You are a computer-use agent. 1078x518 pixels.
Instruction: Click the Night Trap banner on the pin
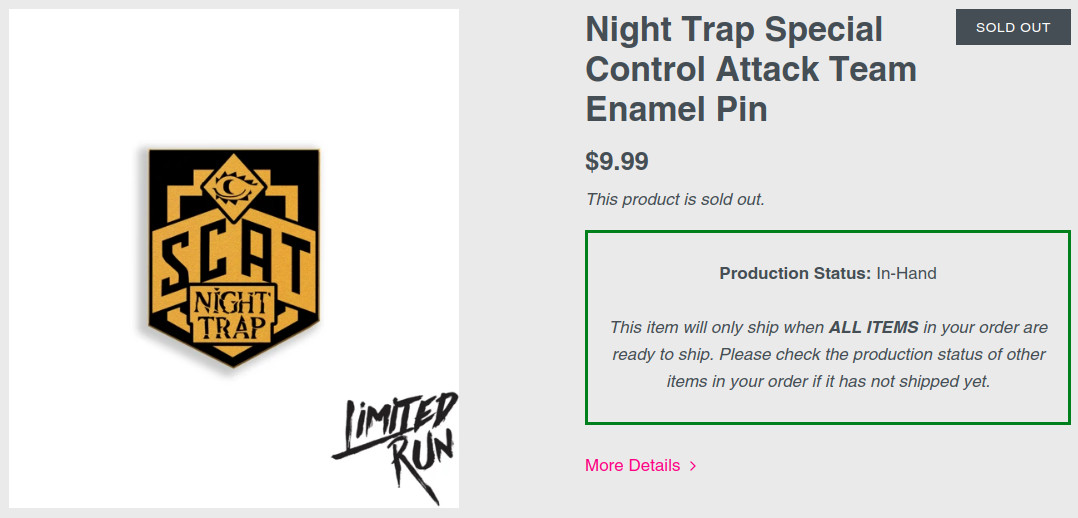[232, 313]
